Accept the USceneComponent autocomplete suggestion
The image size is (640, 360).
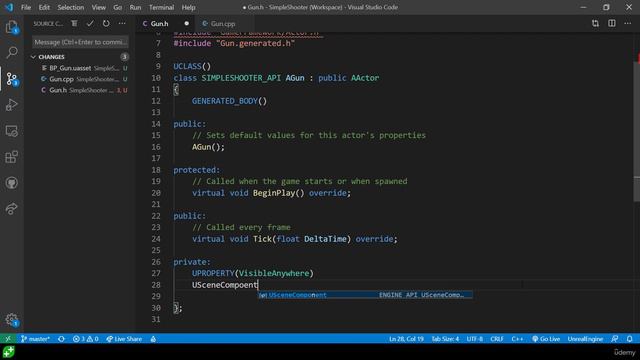365,295
